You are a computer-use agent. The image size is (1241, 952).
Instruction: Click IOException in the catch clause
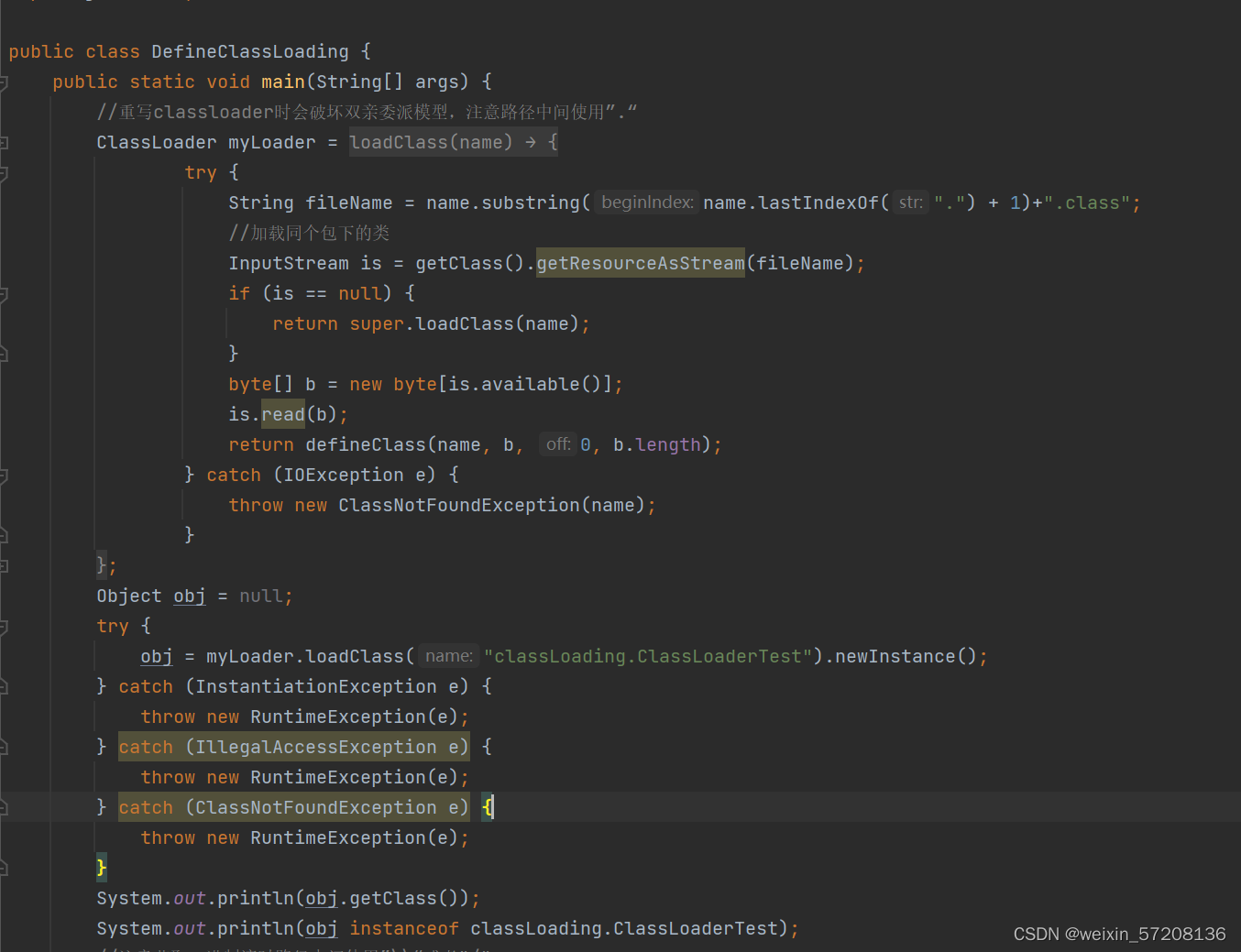coord(344,475)
